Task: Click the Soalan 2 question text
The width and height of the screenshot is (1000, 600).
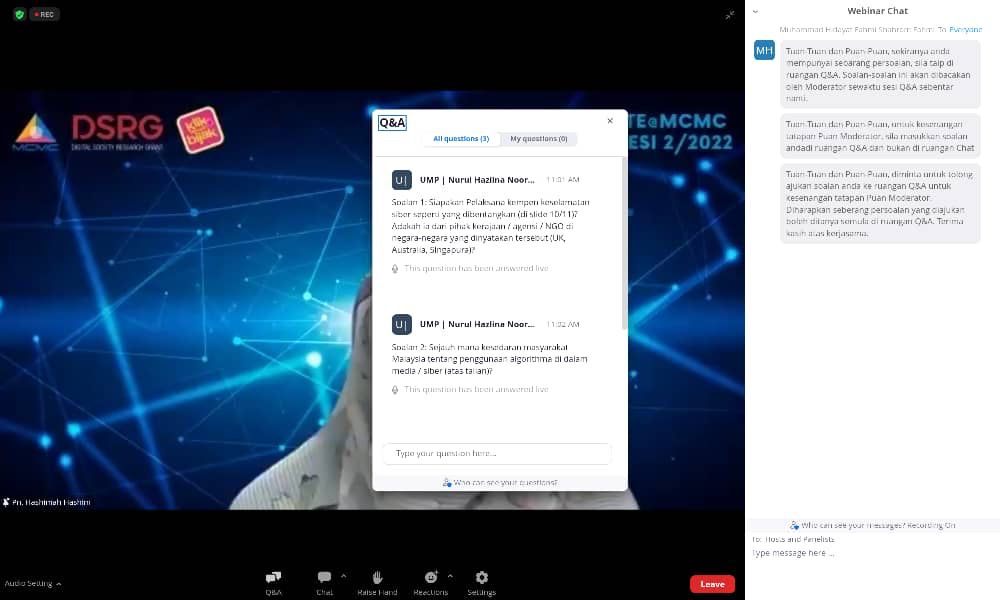Action: point(489,359)
